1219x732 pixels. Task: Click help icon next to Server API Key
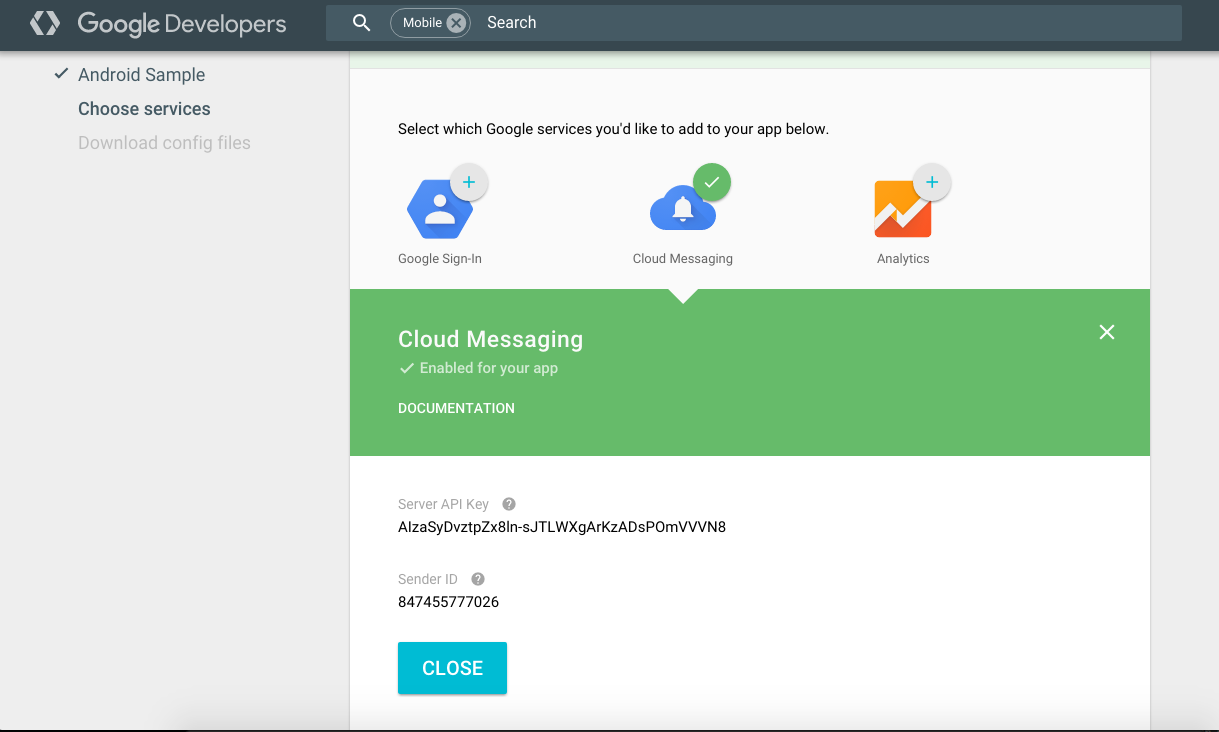pos(509,504)
